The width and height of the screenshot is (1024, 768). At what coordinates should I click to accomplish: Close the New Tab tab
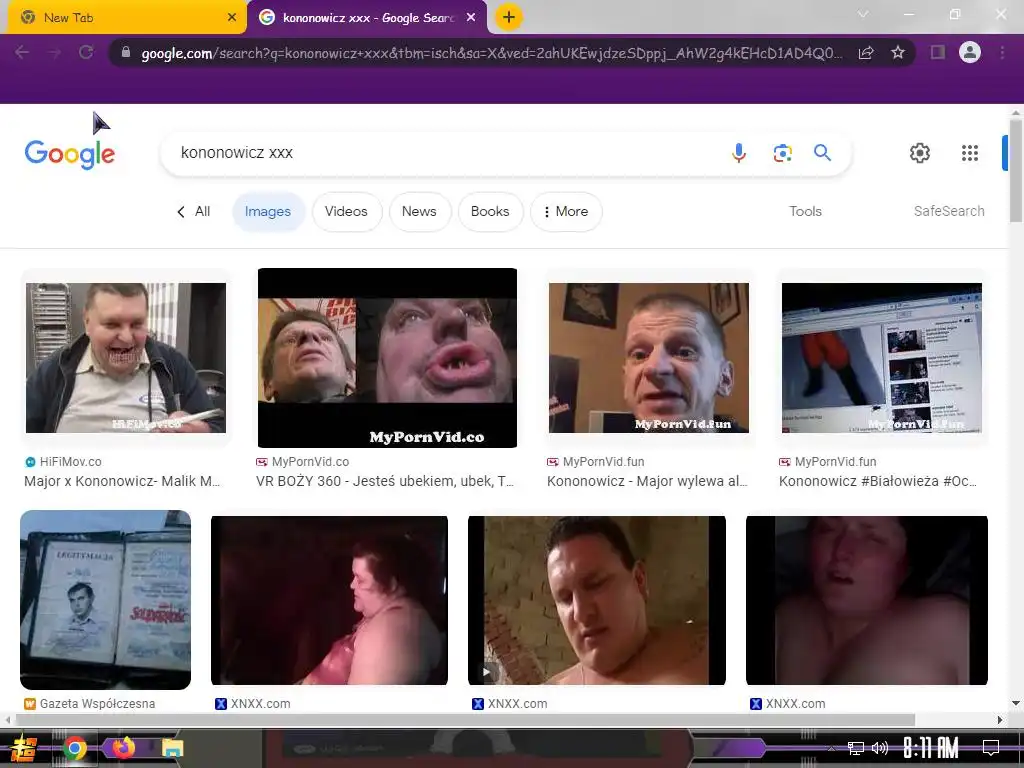pos(232,18)
